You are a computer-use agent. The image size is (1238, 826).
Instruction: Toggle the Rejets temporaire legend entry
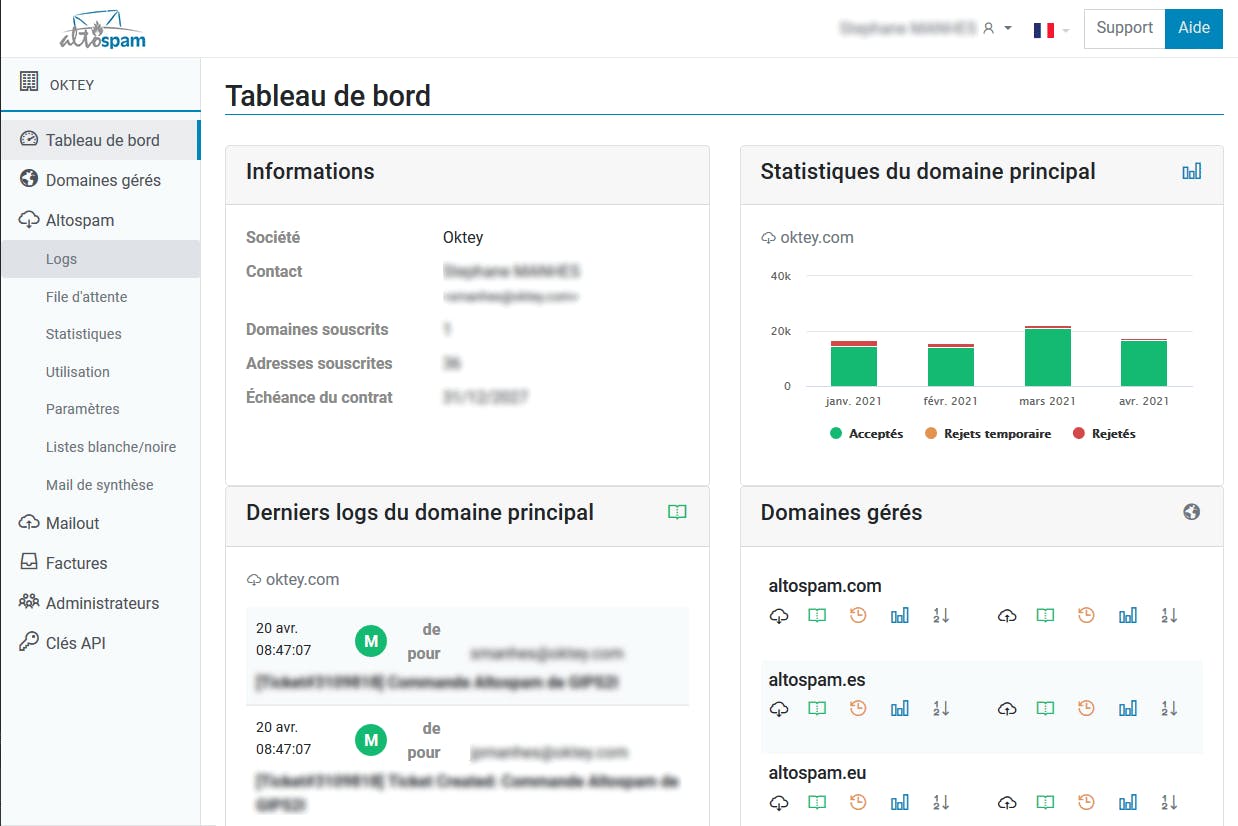pyautogui.click(x=988, y=434)
